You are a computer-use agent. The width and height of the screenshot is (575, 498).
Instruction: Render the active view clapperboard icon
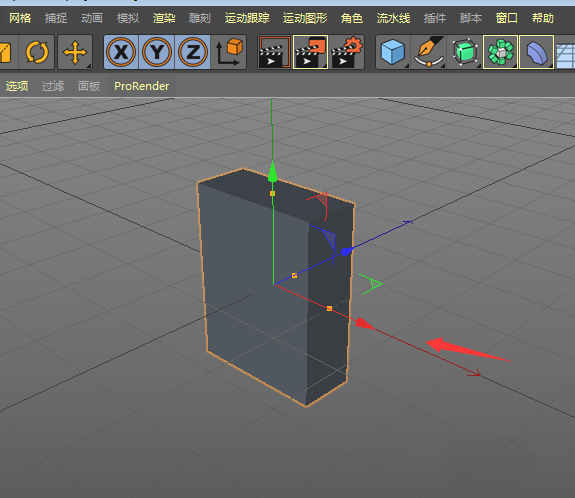(275, 52)
